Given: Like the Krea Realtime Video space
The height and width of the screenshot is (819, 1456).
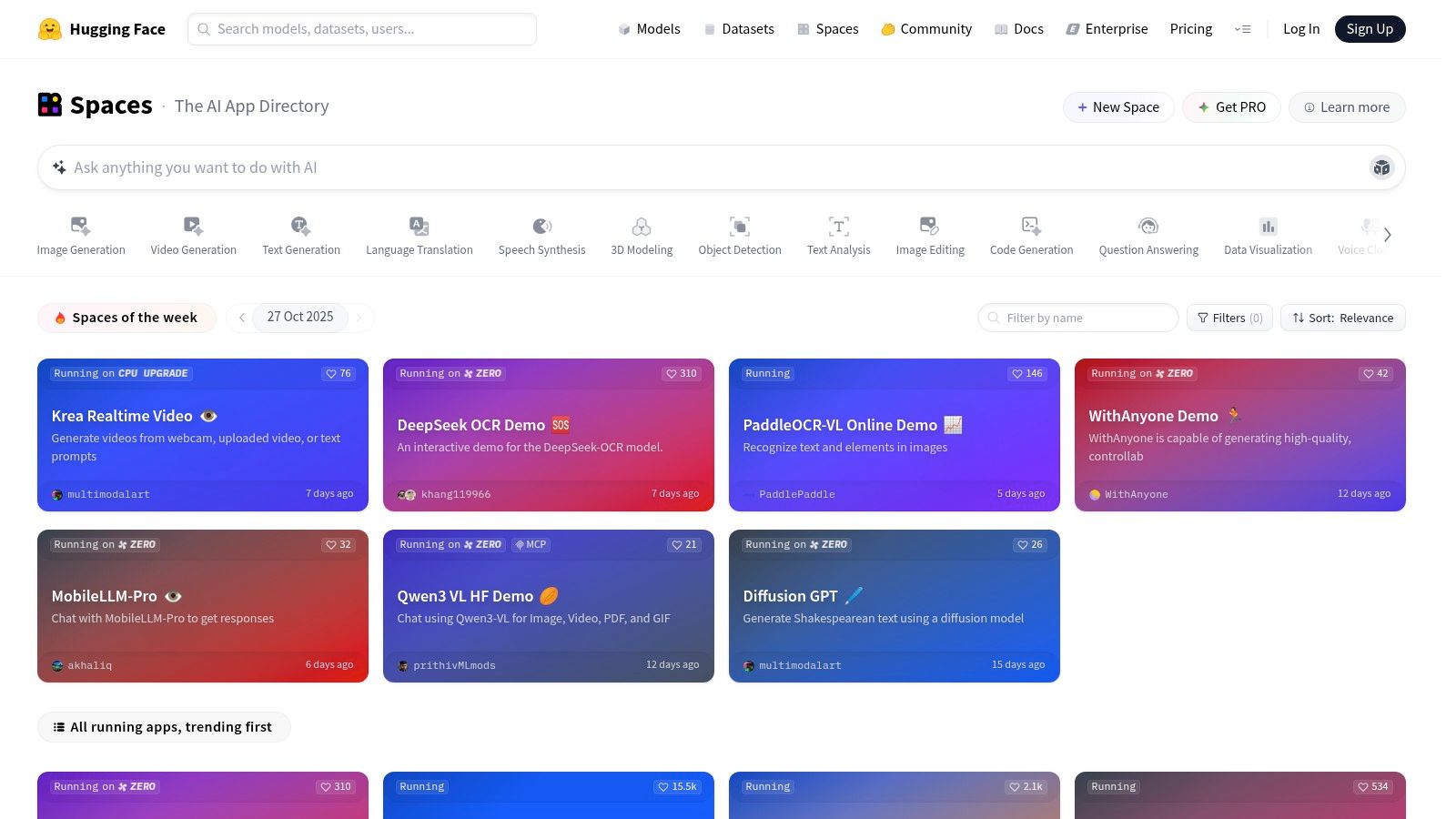Looking at the screenshot, I should pyautogui.click(x=339, y=374).
